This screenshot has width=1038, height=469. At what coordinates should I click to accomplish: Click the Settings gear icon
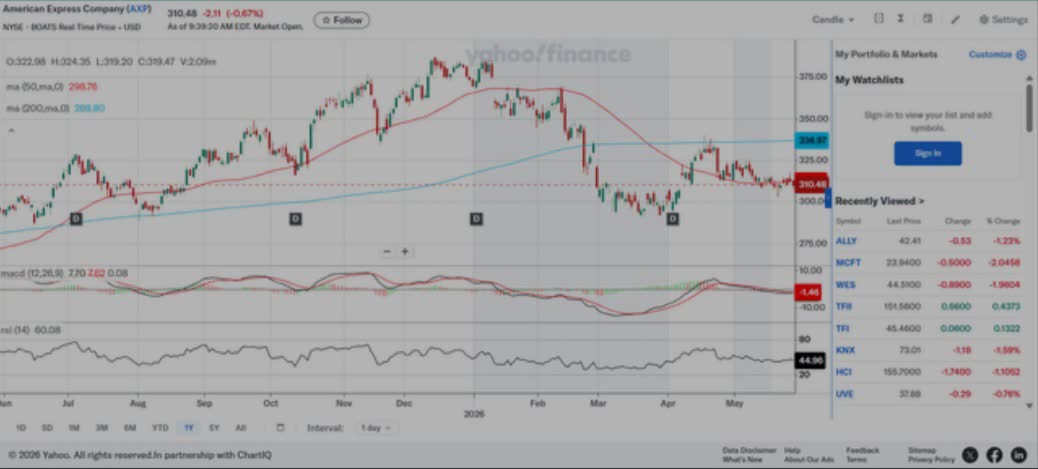tap(984, 20)
